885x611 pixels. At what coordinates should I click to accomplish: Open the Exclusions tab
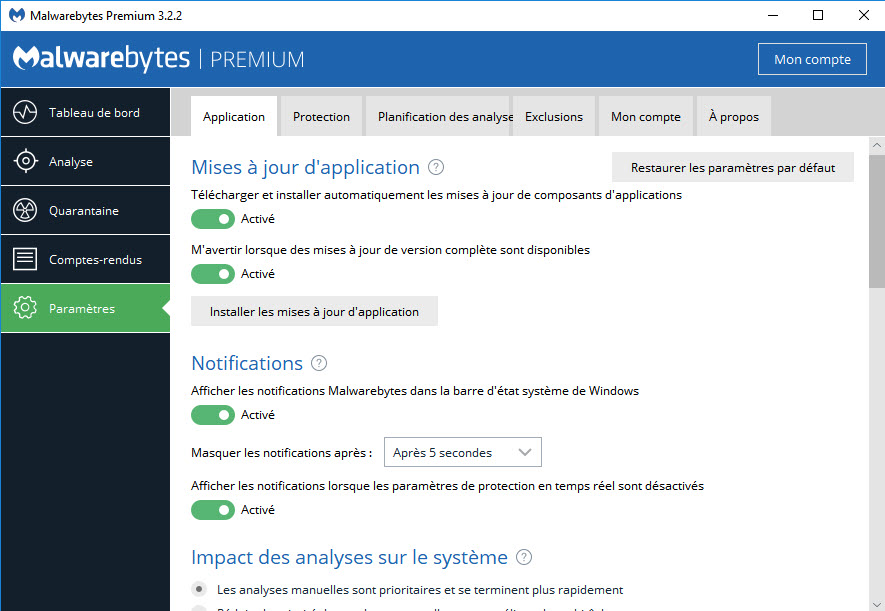click(554, 116)
